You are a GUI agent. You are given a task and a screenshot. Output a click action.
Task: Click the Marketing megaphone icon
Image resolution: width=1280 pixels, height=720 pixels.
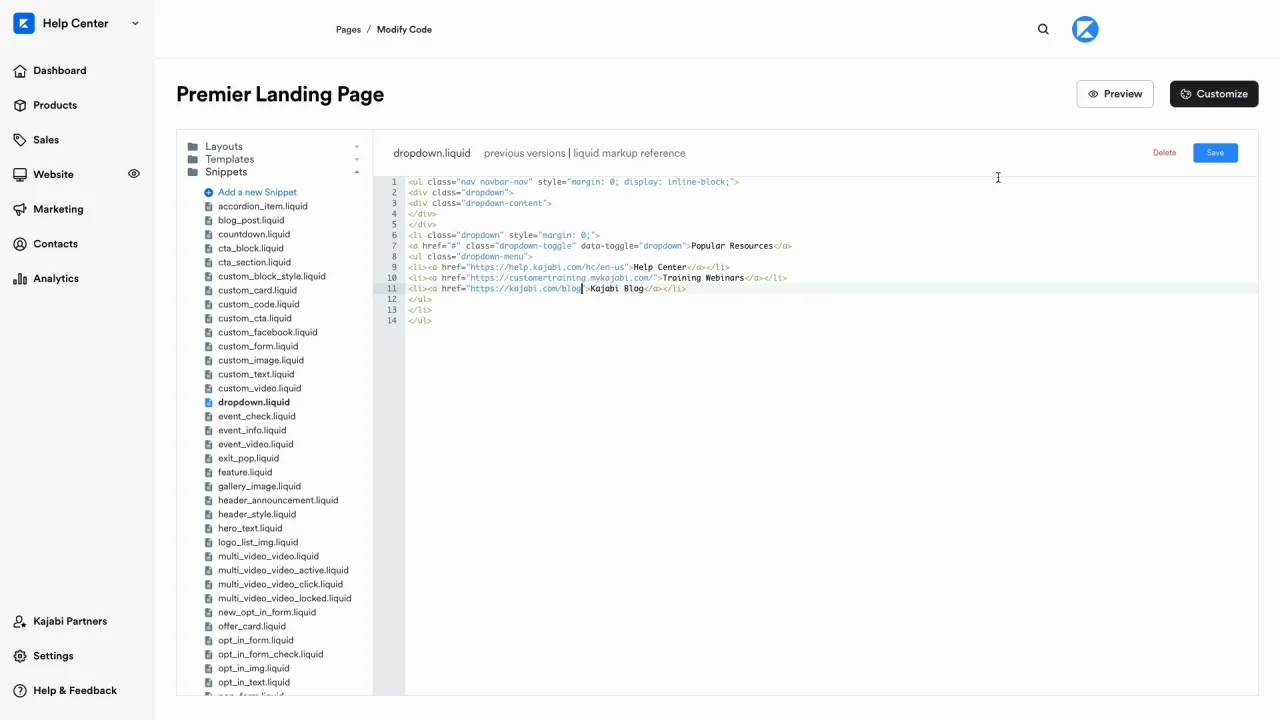pos(20,209)
